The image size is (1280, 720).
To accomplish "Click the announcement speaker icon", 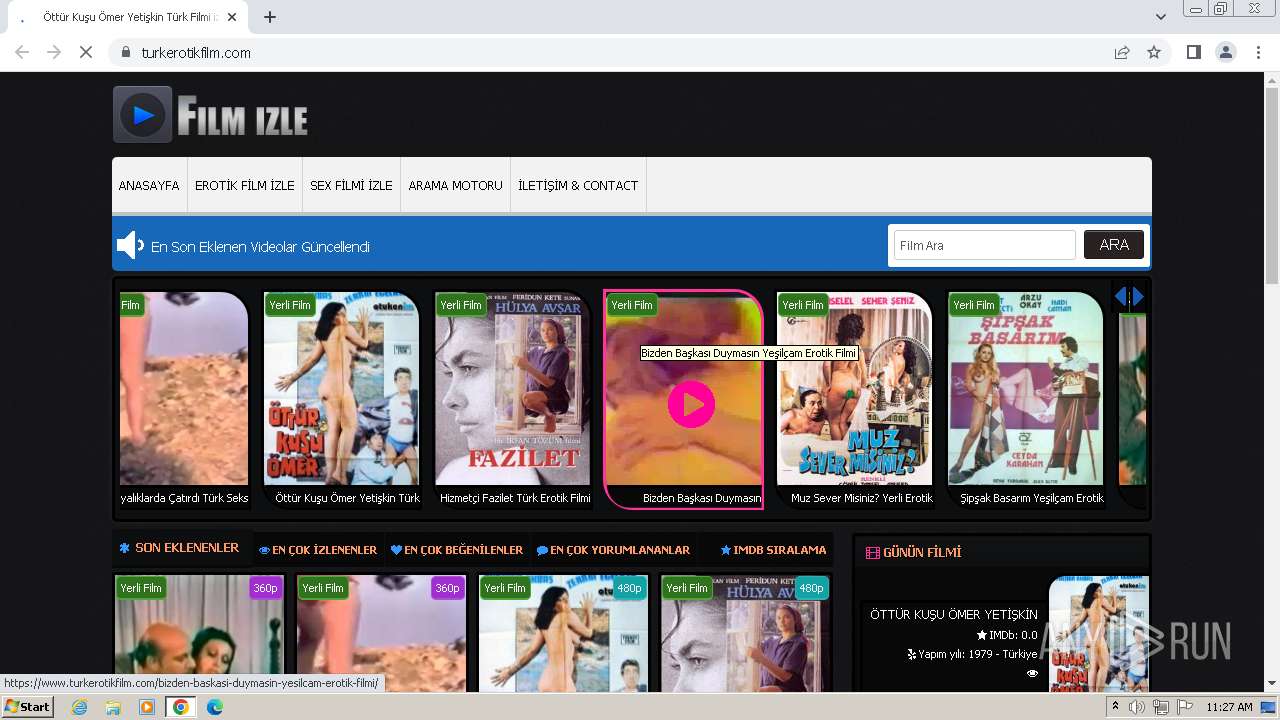I will pos(130,245).
